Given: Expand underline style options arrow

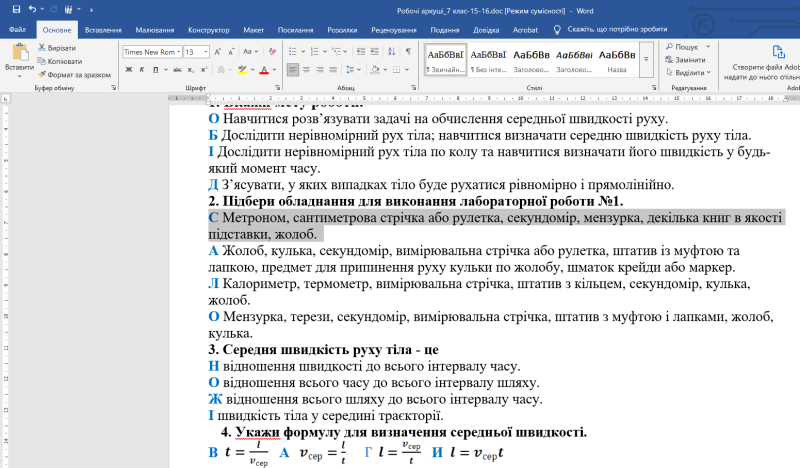Looking at the screenshot, I should pos(166,70).
